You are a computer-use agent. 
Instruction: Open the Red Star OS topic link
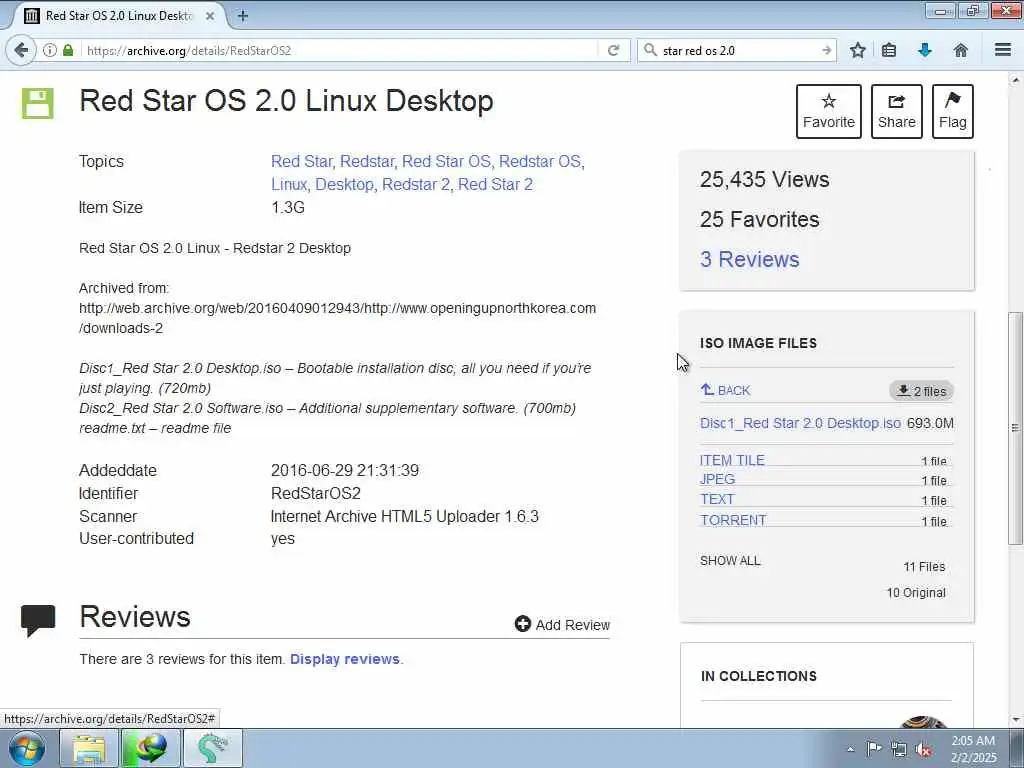tap(446, 161)
